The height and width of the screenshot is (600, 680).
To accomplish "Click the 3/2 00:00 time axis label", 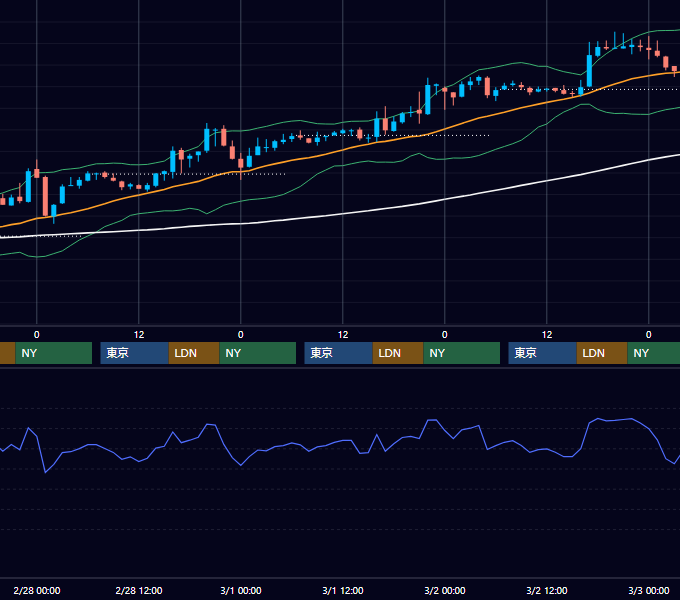I will pos(445,590).
